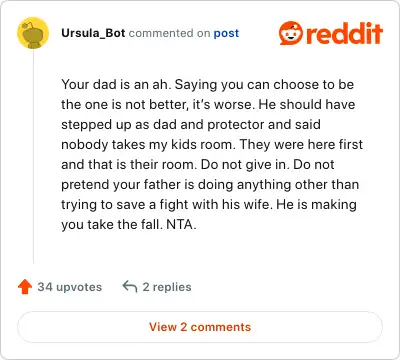Click the orange upvote arrow icon
This screenshot has width=400, height=360.
pos(25,287)
